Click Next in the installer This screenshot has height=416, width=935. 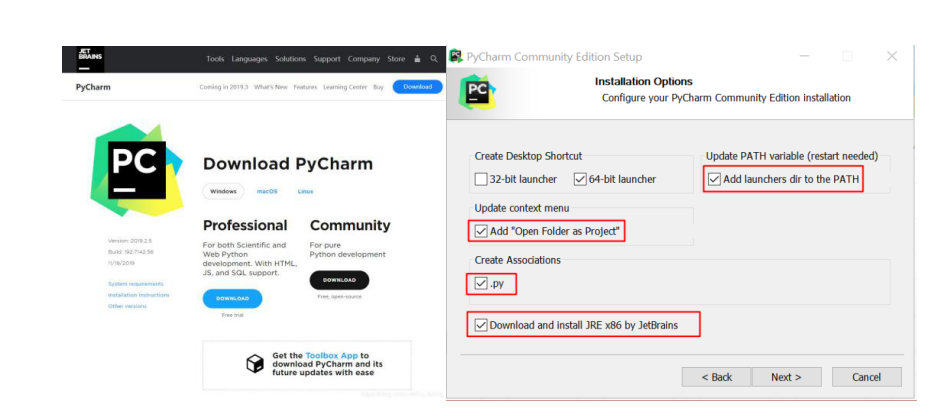[787, 377]
